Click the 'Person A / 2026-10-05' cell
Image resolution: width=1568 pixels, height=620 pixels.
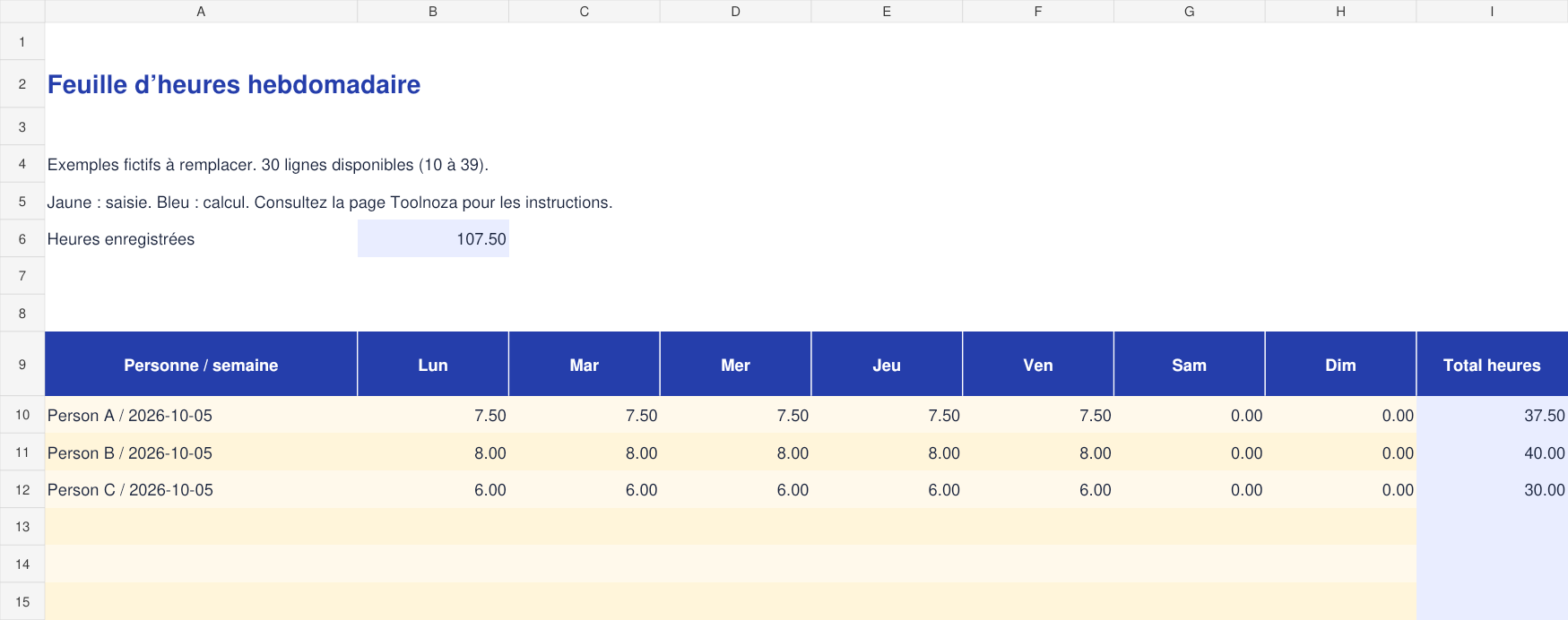pyautogui.click(x=201, y=416)
